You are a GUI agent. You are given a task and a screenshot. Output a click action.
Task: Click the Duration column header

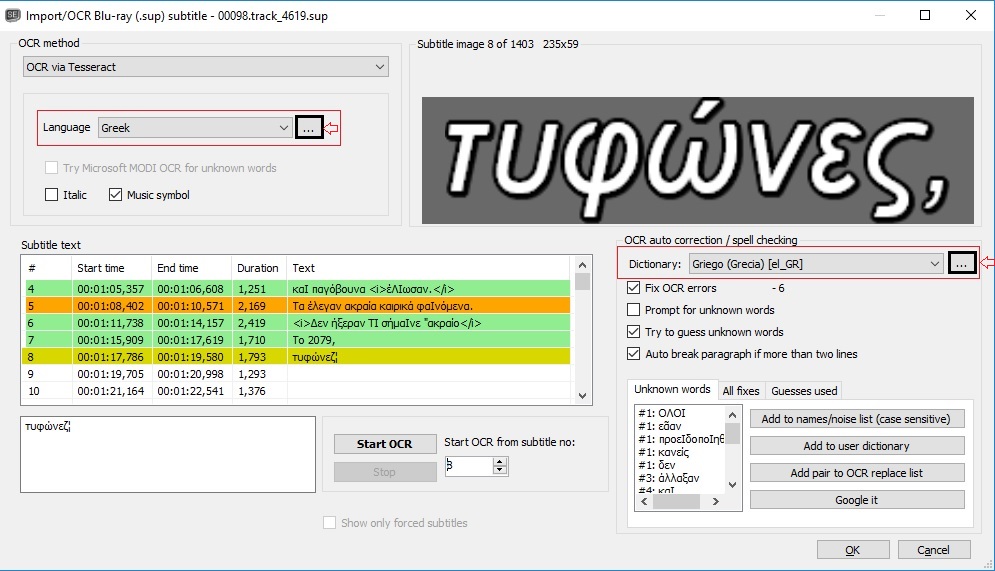[259, 268]
